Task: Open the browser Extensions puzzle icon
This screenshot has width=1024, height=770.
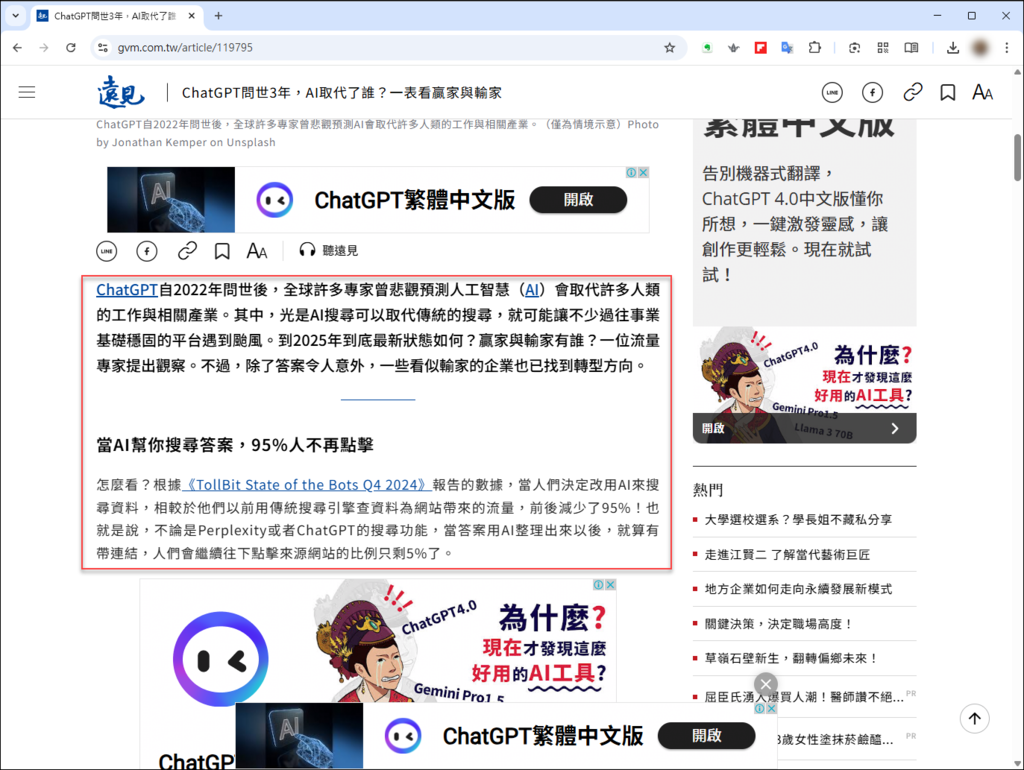Action: [814, 48]
